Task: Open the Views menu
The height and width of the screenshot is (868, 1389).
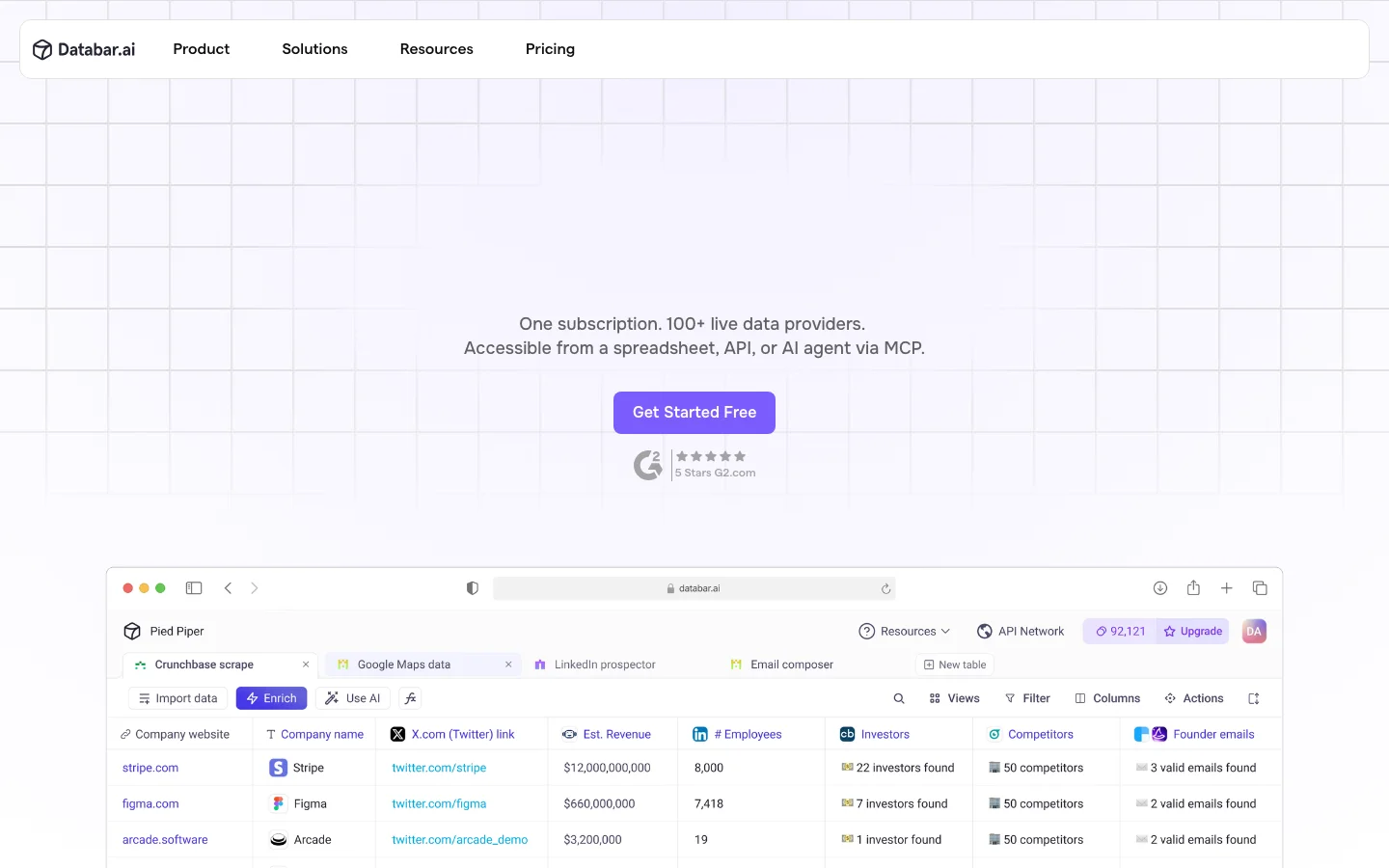Action: [954, 698]
